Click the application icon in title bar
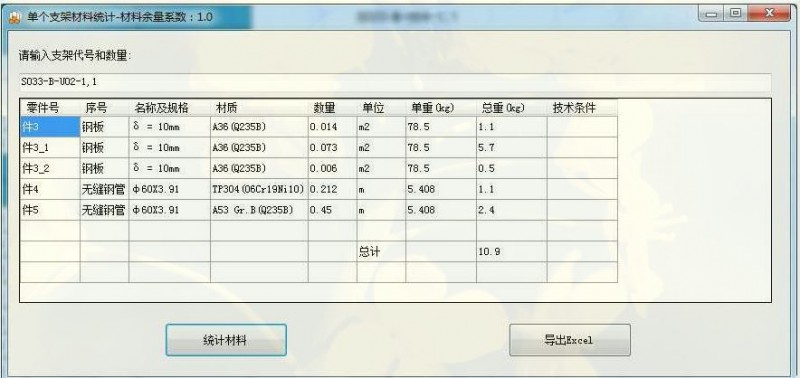The height and width of the screenshot is (378, 800). click(x=14, y=17)
